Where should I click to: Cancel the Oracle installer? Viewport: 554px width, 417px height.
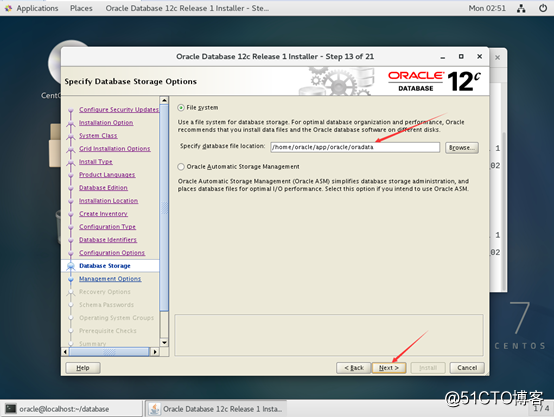point(467,368)
